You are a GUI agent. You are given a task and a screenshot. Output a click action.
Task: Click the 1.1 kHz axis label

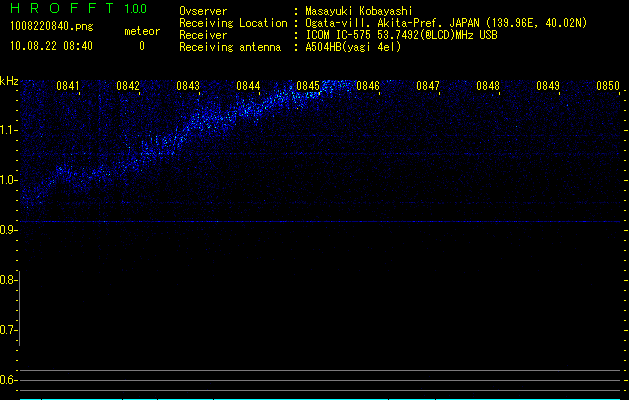tap(8, 130)
